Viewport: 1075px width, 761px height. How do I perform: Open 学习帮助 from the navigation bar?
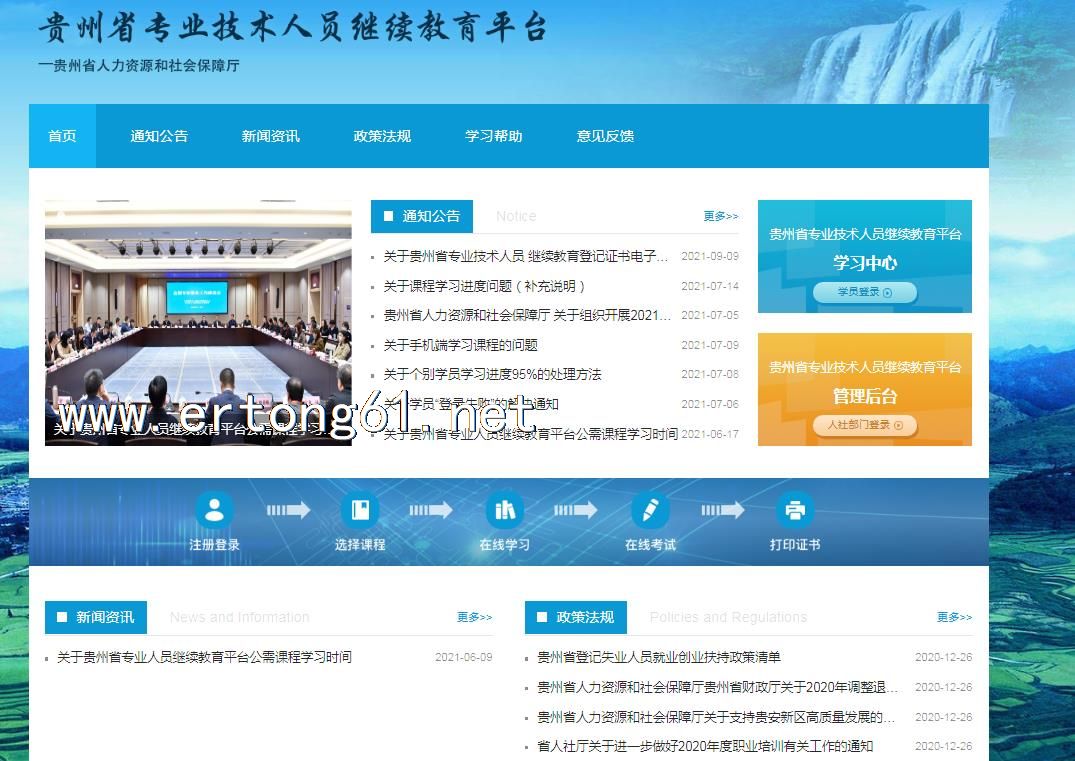click(493, 136)
